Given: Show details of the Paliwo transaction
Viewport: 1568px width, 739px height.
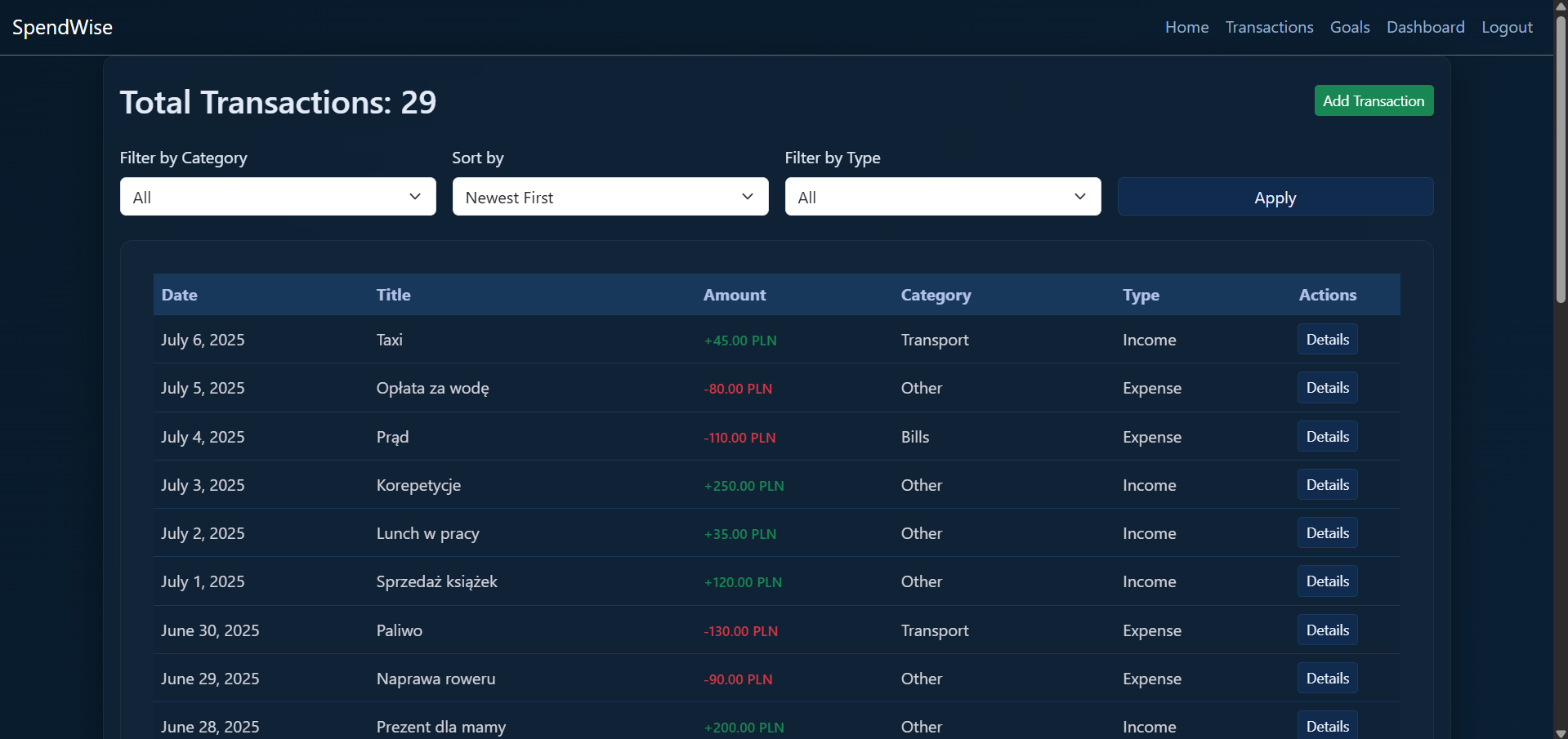Looking at the screenshot, I should point(1327,630).
